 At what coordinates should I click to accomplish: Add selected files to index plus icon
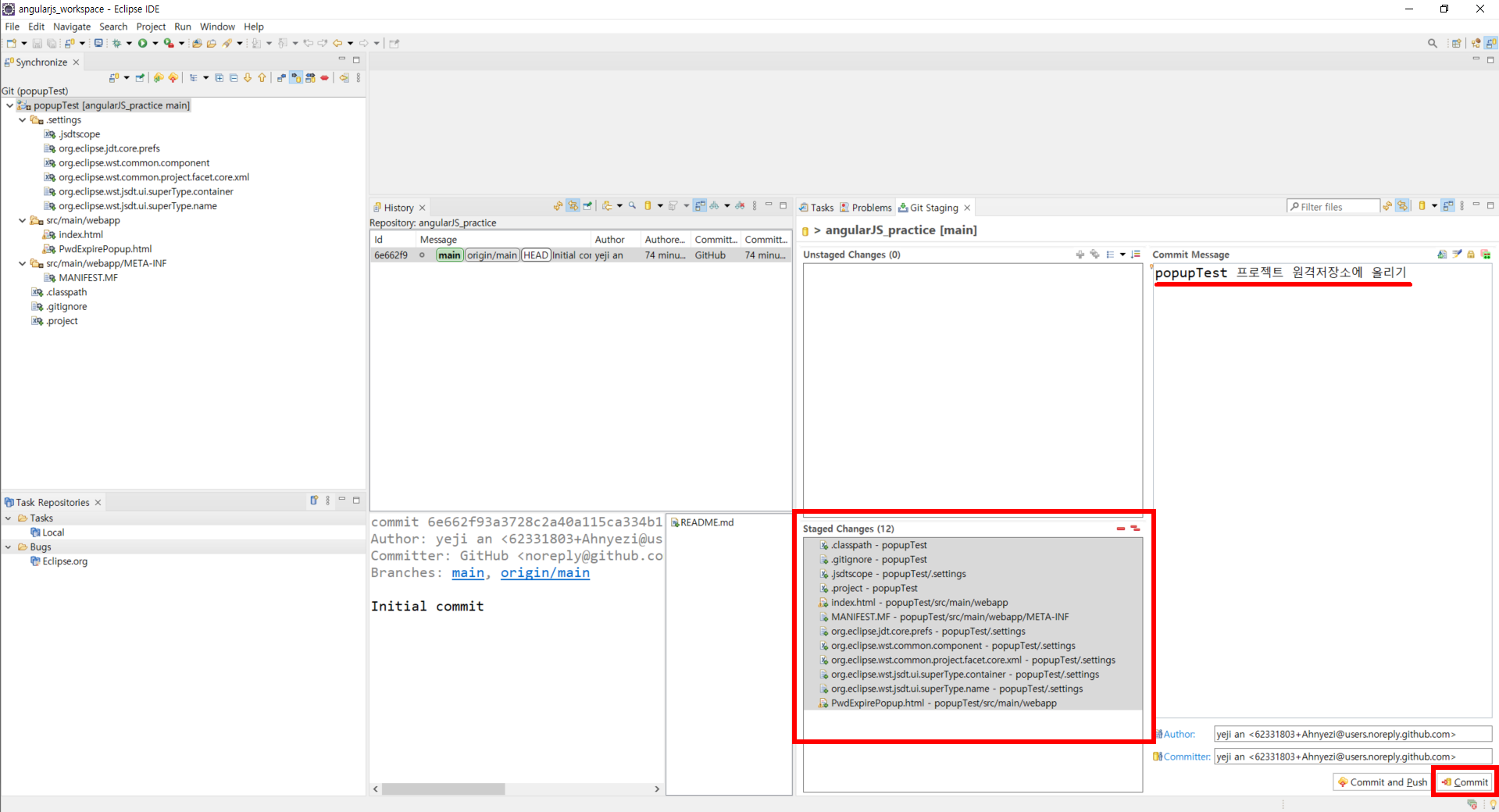(x=1080, y=255)
